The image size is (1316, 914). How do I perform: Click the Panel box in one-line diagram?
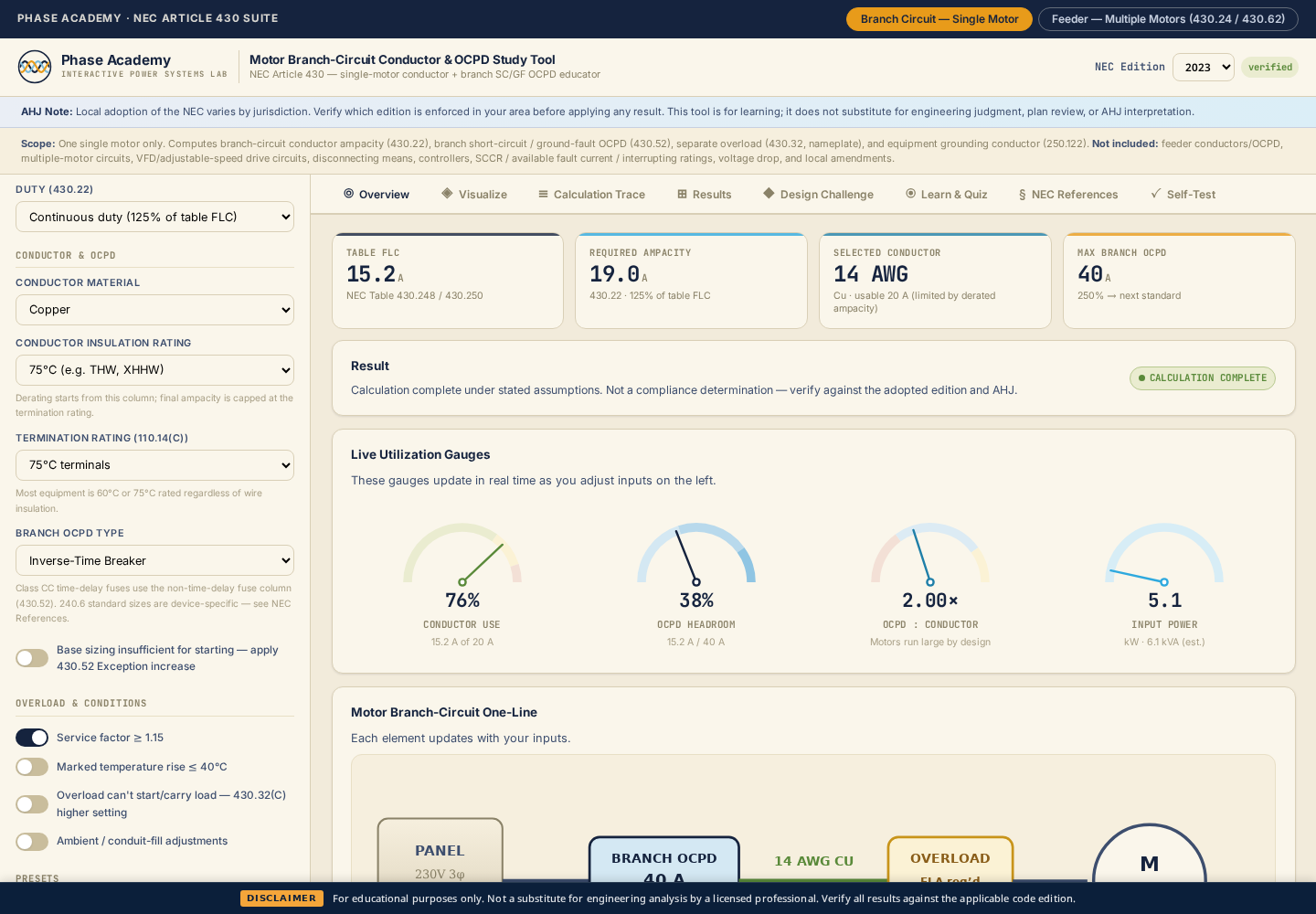tap(440, 850)
